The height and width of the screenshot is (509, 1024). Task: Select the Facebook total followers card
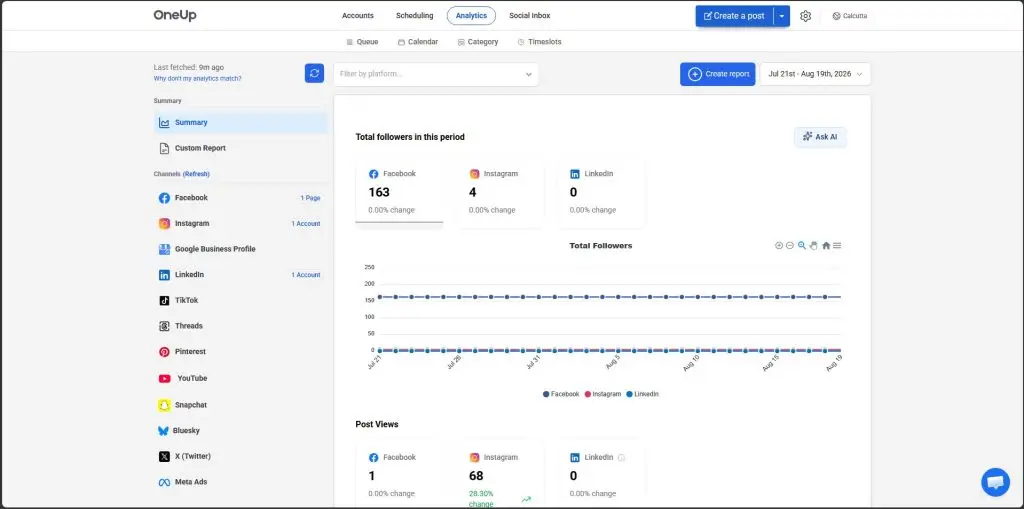click(x=399, y=192)
